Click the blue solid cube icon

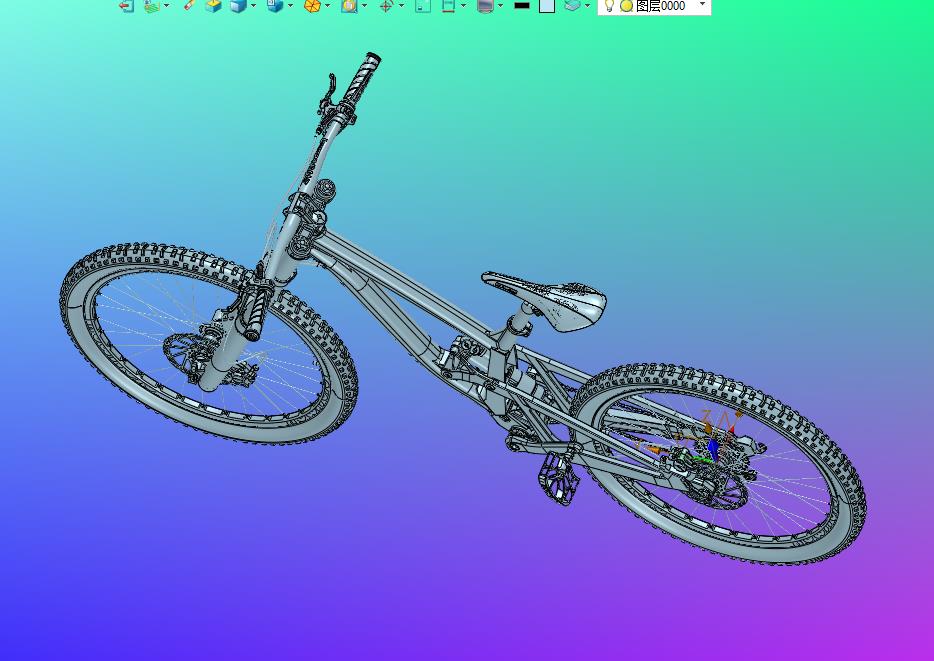238,6
